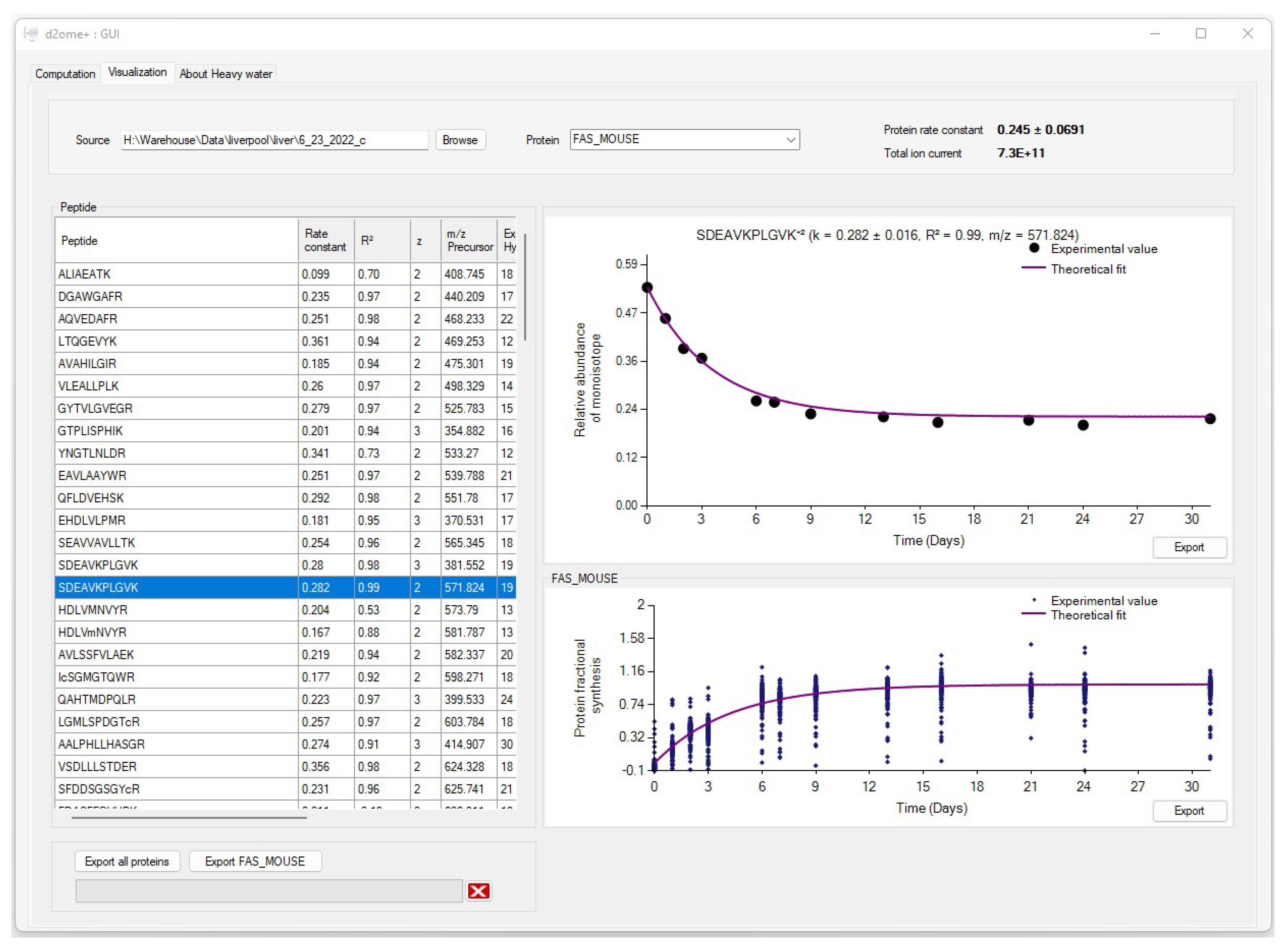Open the Protein dropdown showing FAS_MOUSE
Screen dimensions: 1288x947
tap(790, 140)
